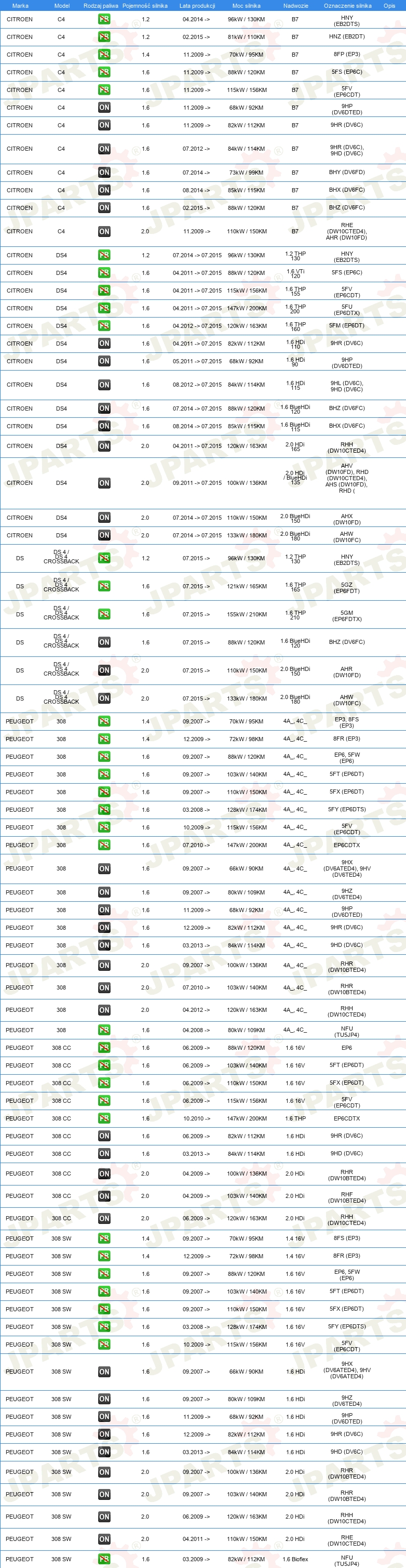Click the Moc silnika column header
This screenshot has height=1568, width=406.
point(246,6)
